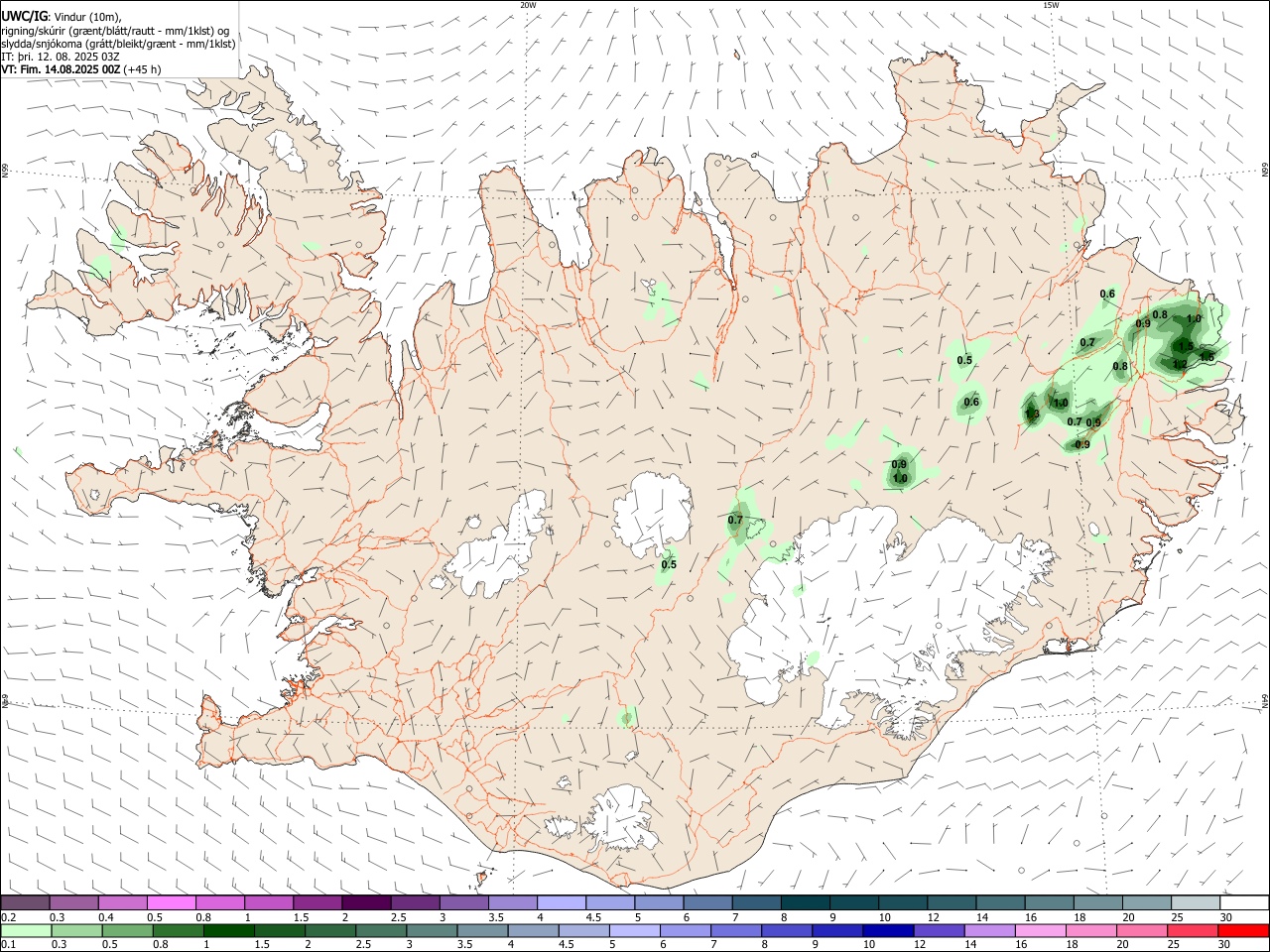
Task: Select lower scale green swatch between 0.8 and 1
Action: click(x=180, y=930)
